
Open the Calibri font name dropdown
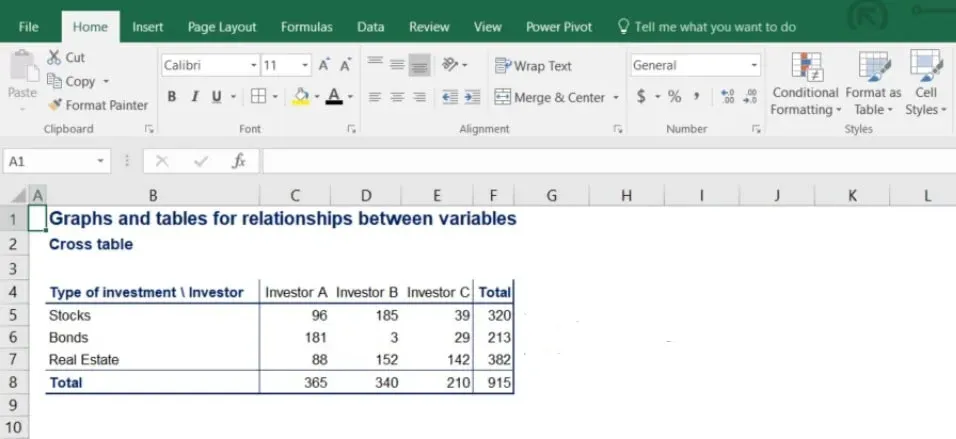[x=253, y=66]
